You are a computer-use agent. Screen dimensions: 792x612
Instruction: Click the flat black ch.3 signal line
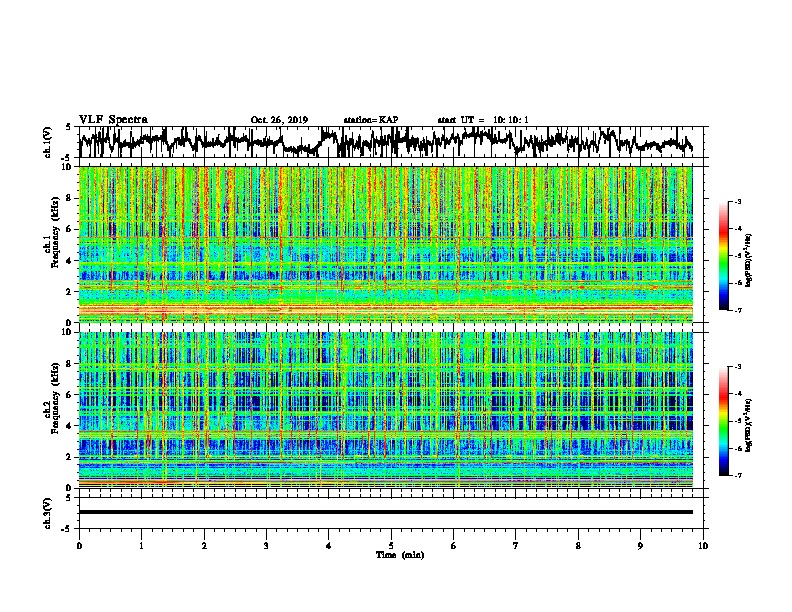385,512
